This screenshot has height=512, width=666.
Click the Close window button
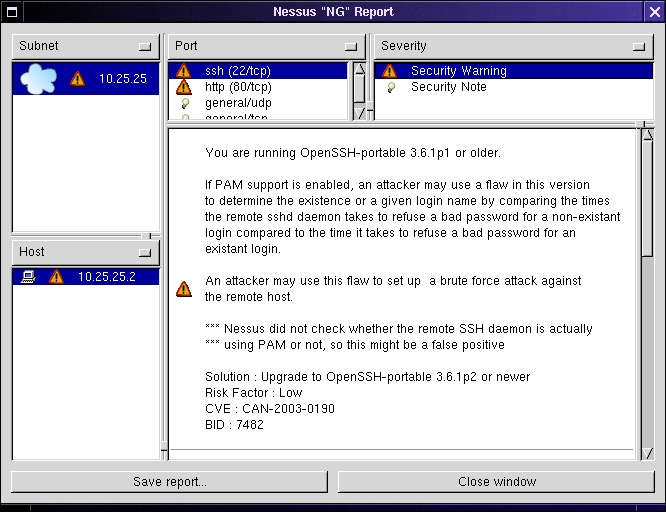tap(497, 482)
